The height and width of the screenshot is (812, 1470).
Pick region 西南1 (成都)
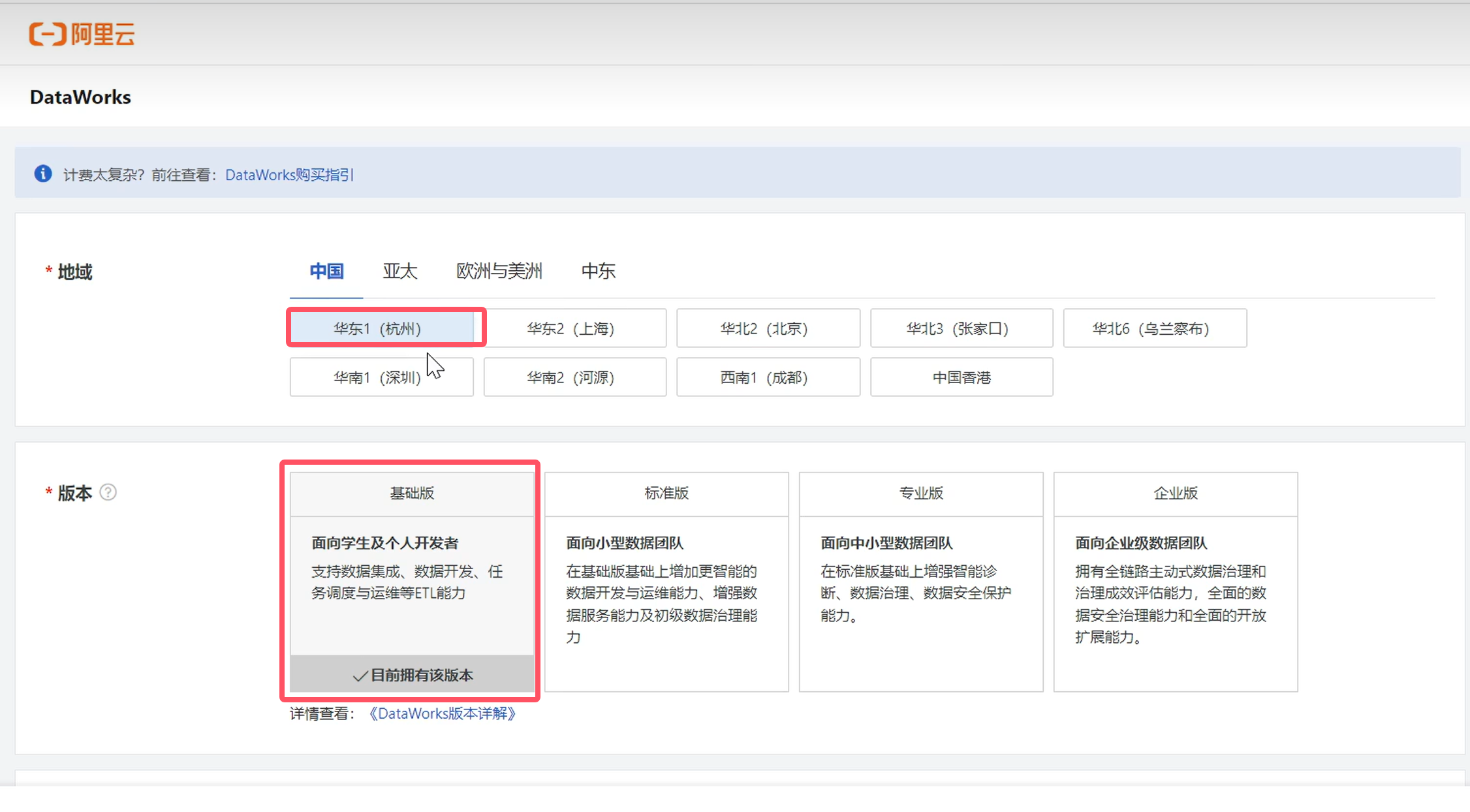click(x=768, y=377)
